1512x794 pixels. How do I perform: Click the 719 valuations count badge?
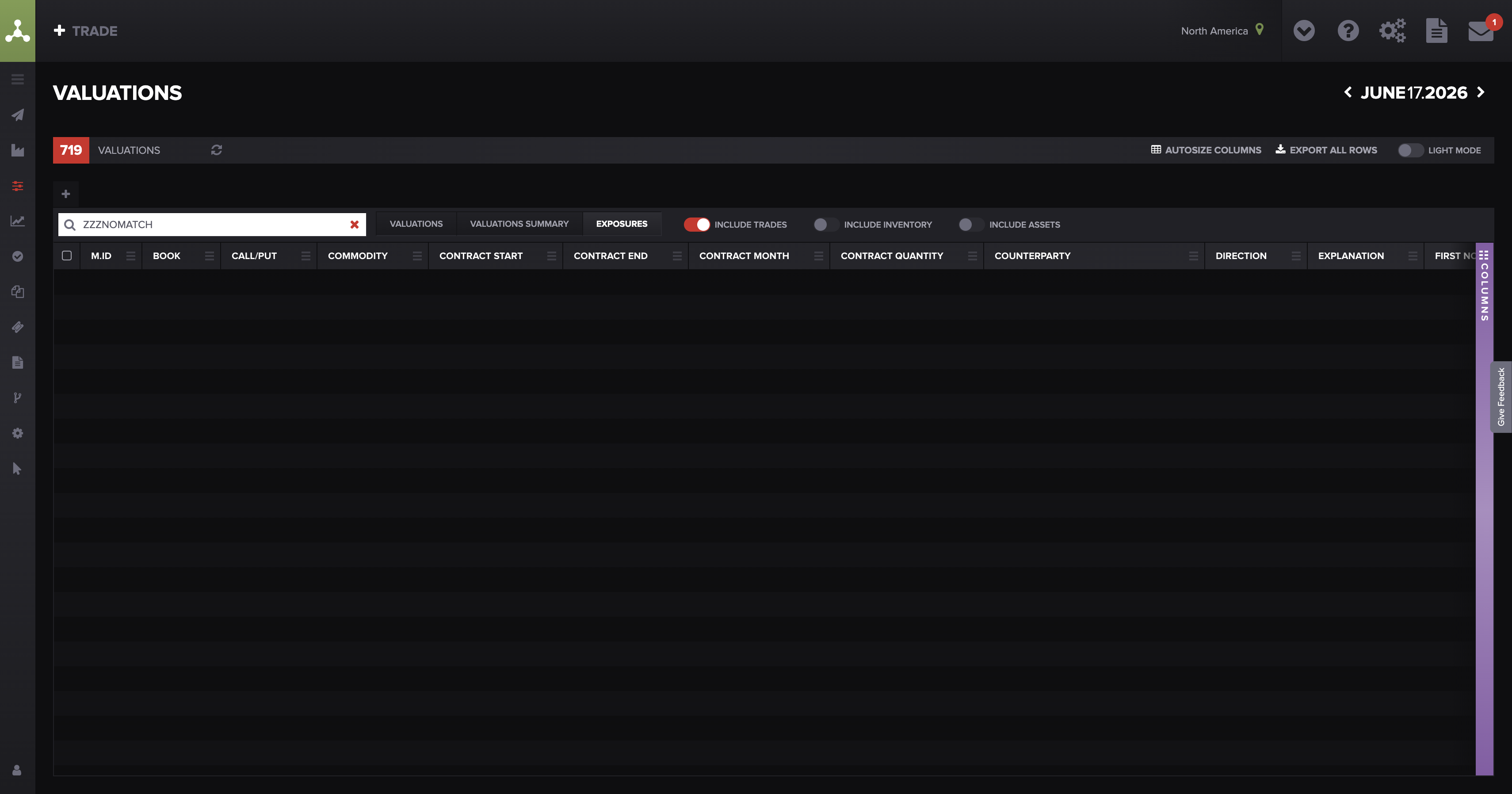click(x=71, y=150)
